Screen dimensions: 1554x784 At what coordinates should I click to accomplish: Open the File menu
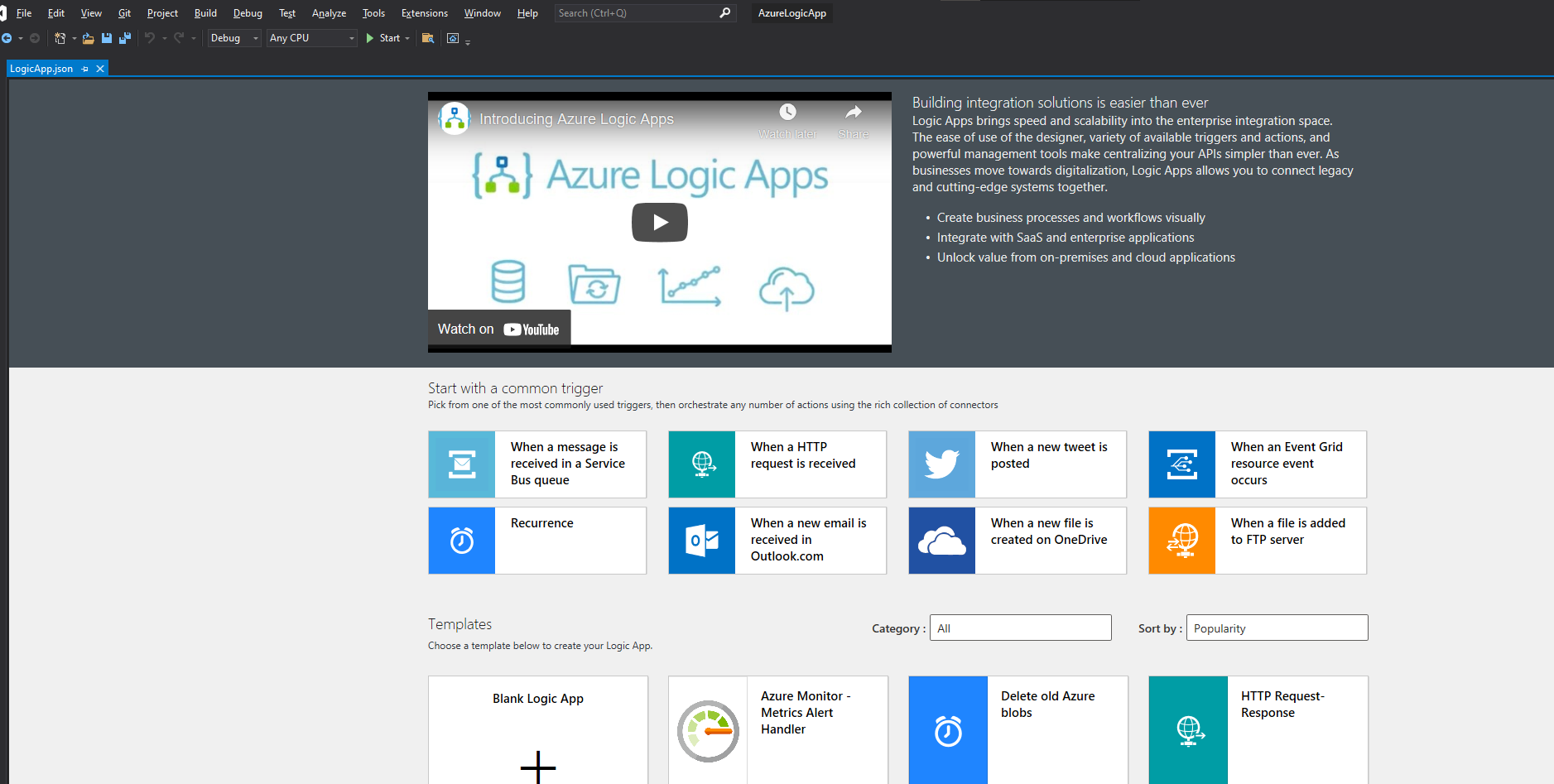[24, 13]
